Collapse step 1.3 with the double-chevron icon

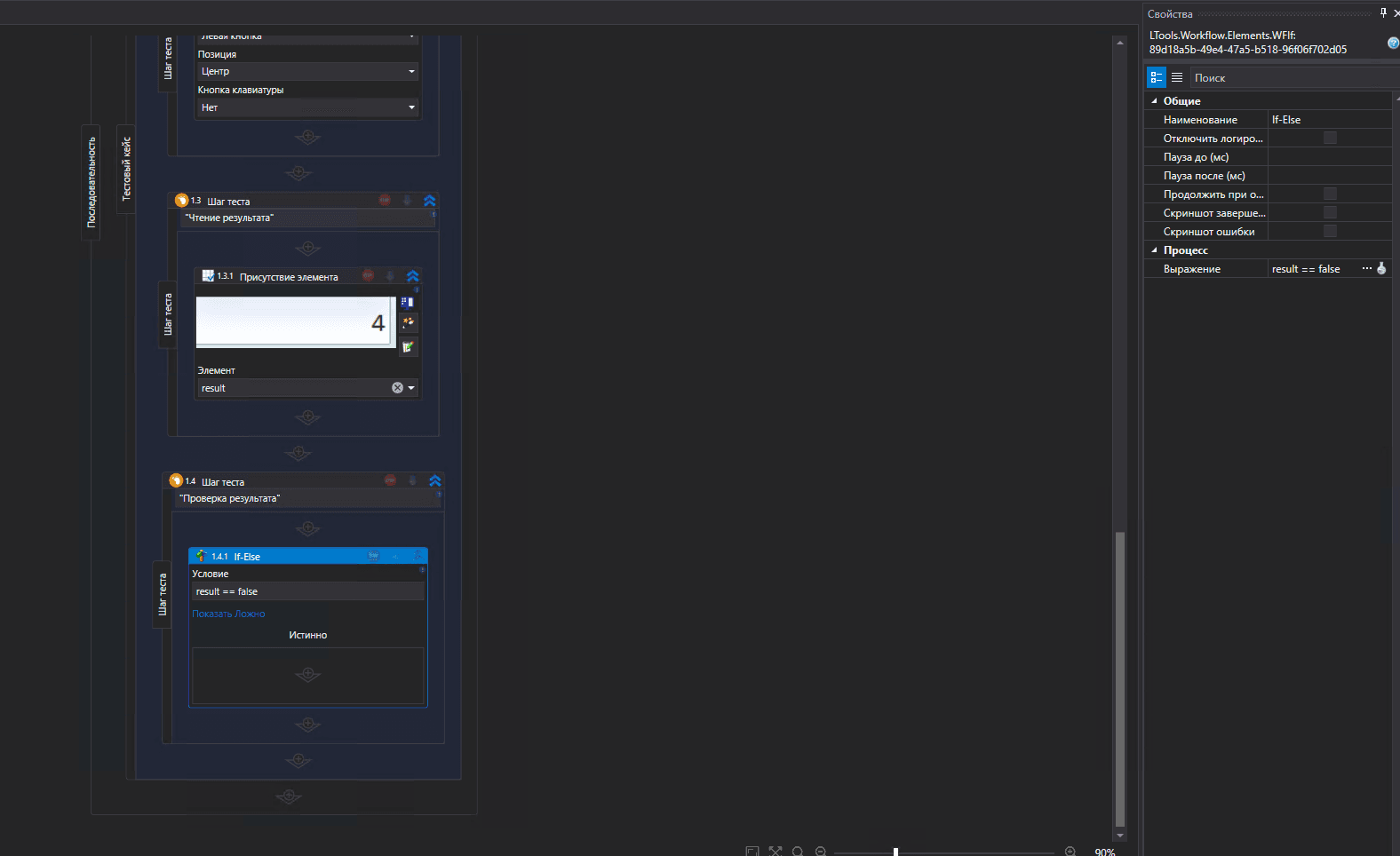(x=429, y=201)
